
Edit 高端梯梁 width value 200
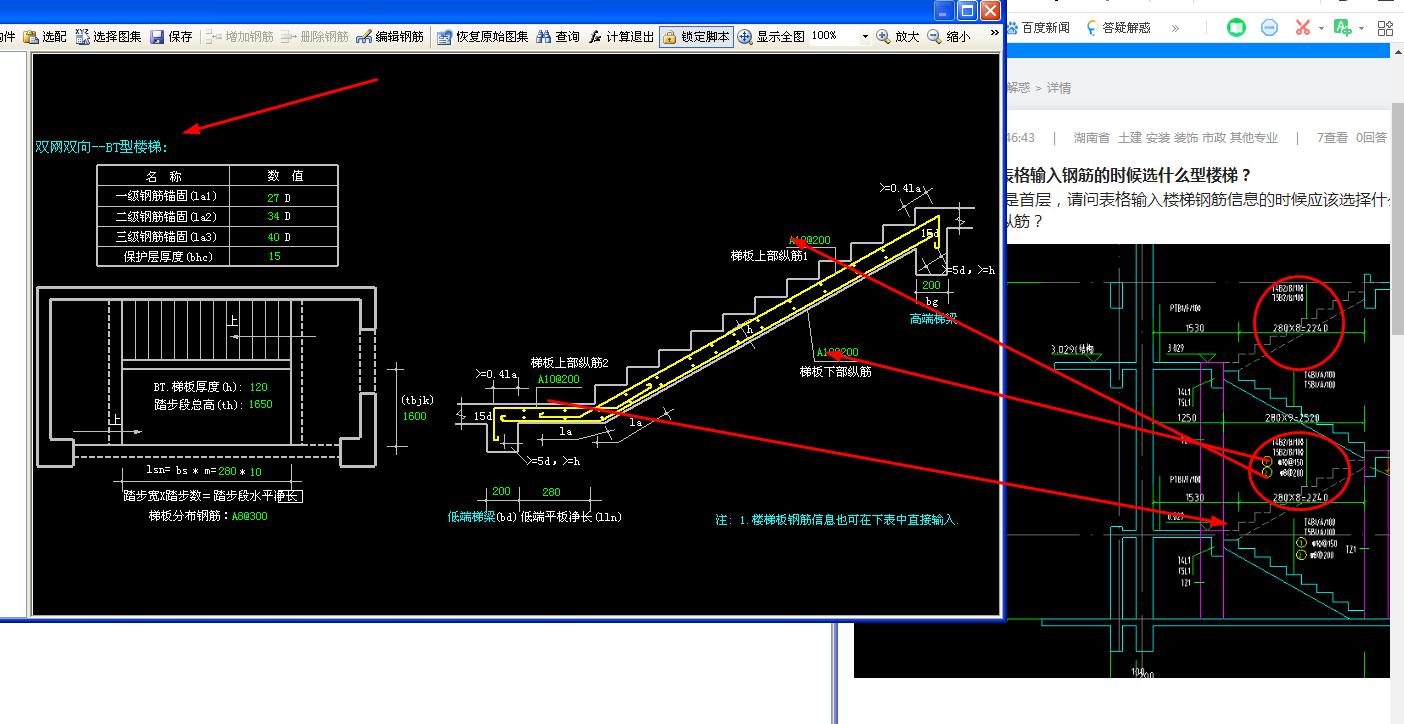[x=931, y=285]
